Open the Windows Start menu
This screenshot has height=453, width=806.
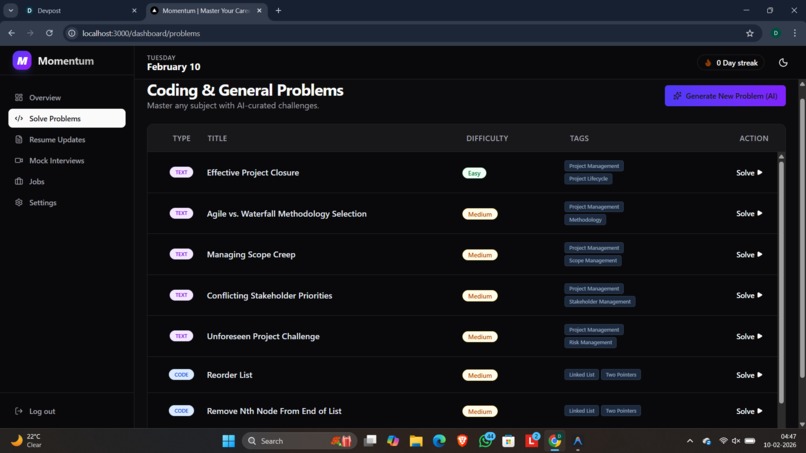pyautogui.click(x=228, y=441)
